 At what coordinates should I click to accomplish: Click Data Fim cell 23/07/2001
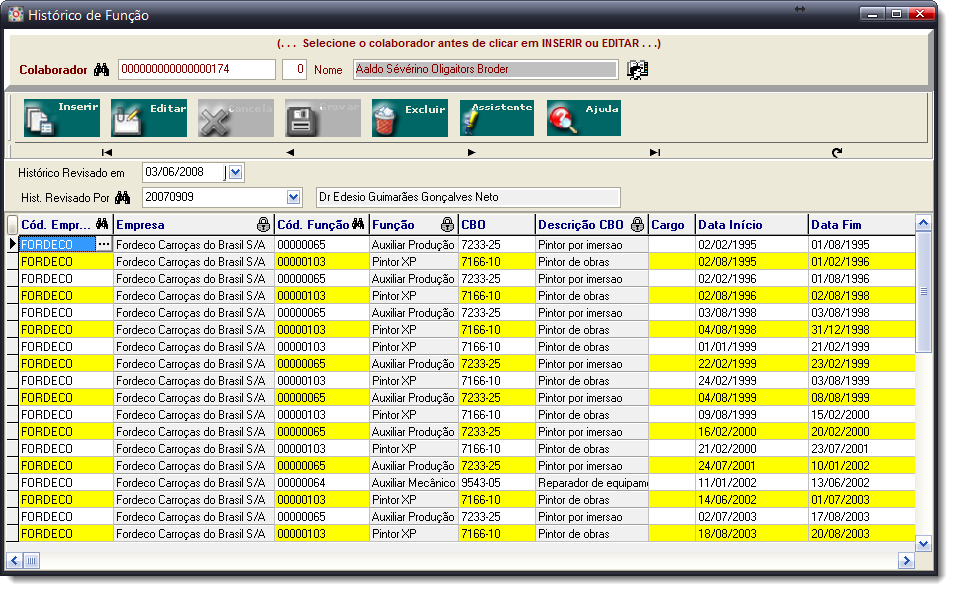[861, 449]
